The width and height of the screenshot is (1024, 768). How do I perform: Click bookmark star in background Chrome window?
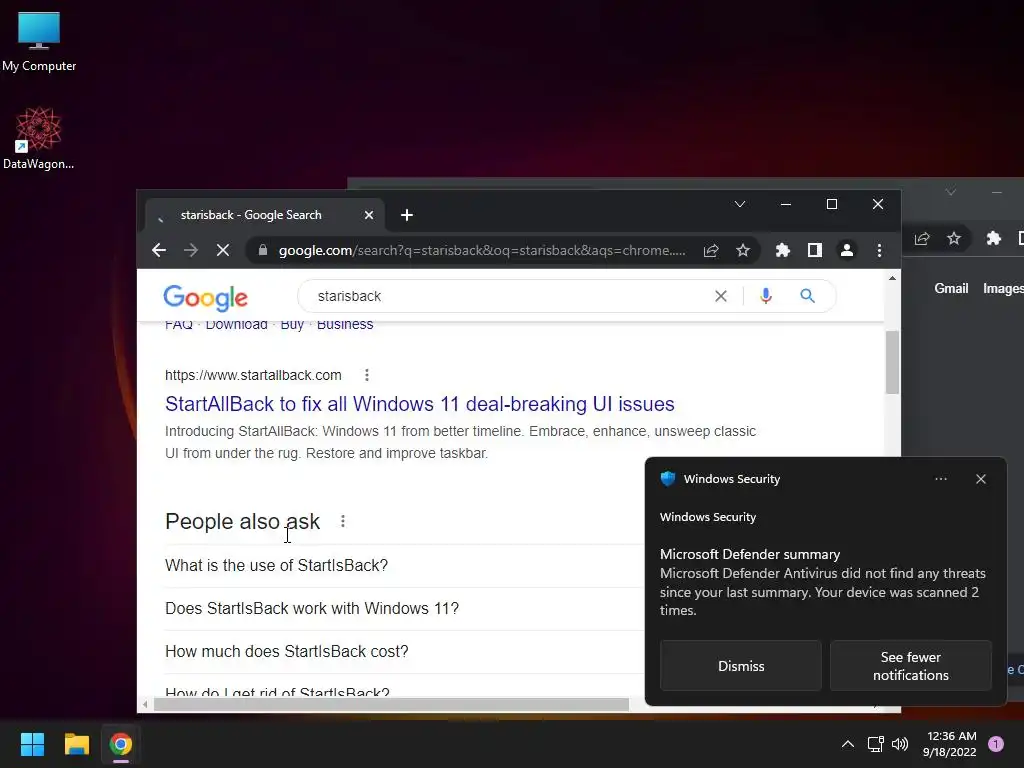(954, 238)
